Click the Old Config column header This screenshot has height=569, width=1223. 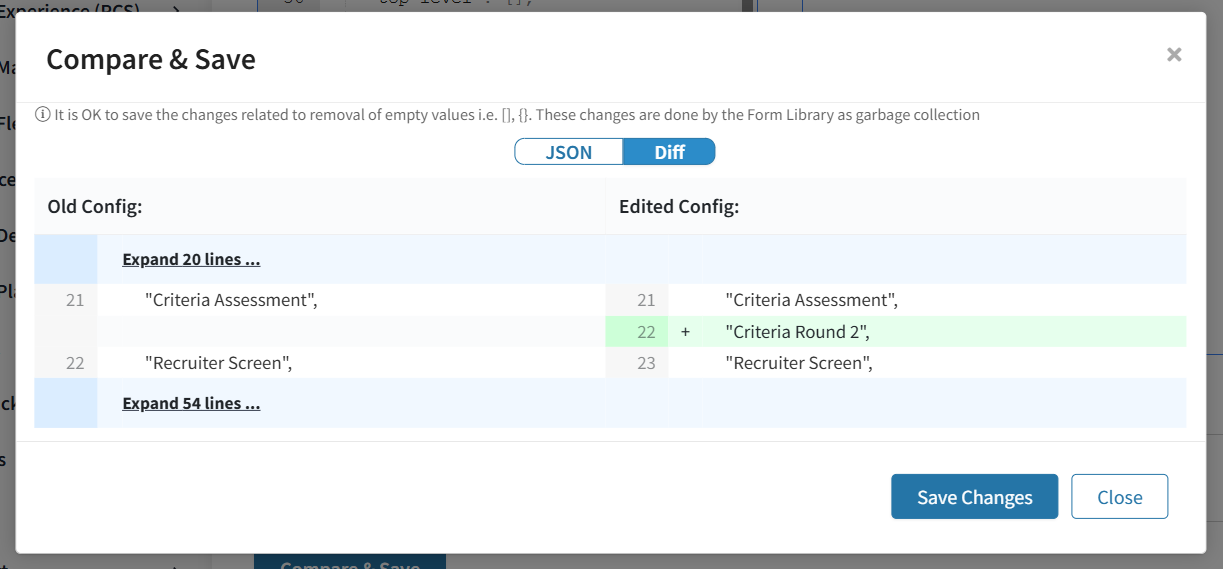click(95, 208)
